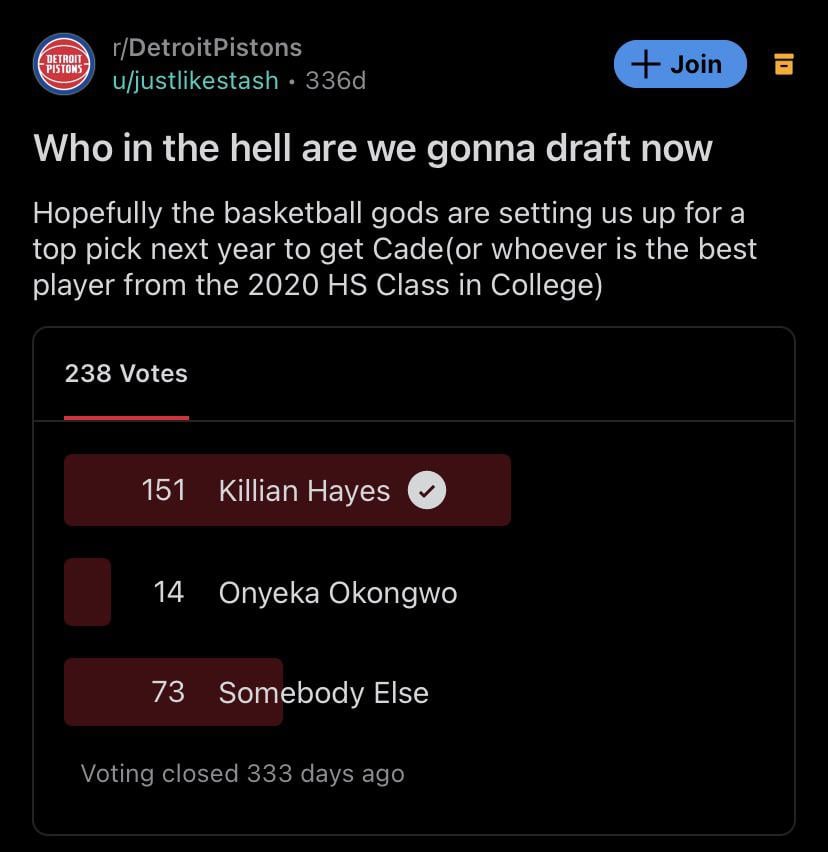Click the 151 vote count
The height and width of the screenshot is (852, 828).
point(164,490)
